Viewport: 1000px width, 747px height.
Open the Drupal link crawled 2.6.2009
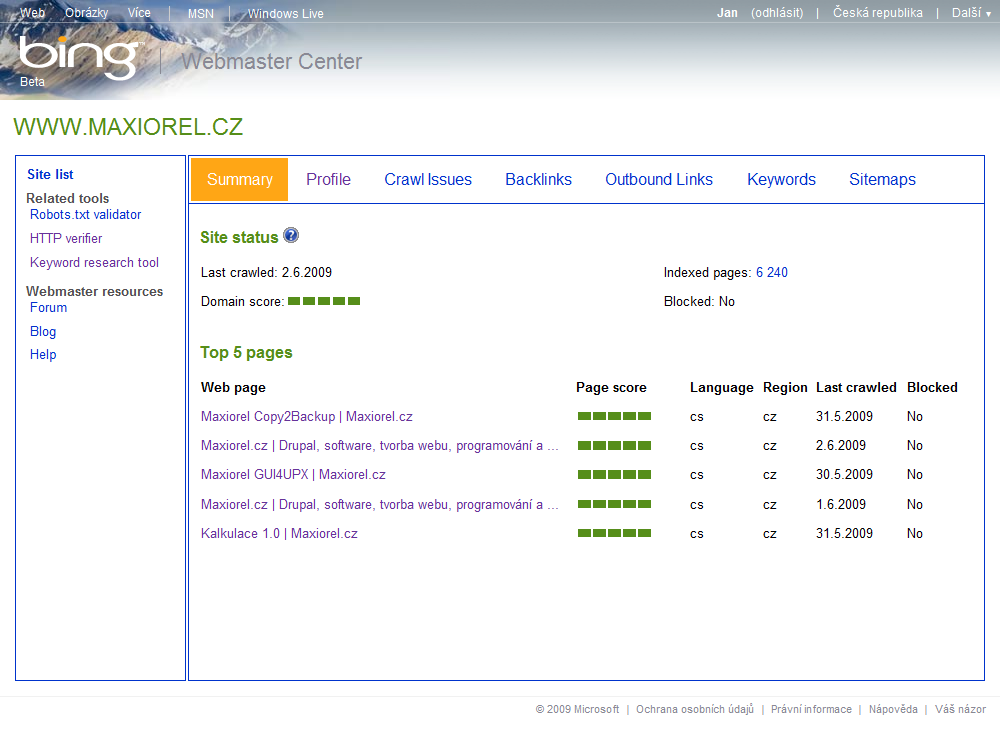coord(379,445)
